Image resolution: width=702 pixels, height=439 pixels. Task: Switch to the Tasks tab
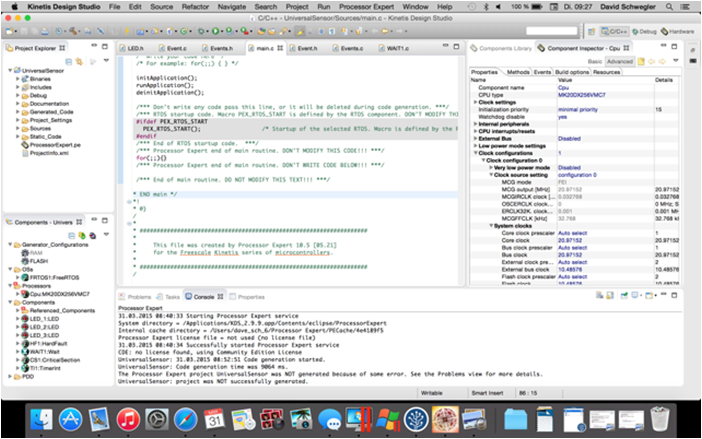[168, 297]
